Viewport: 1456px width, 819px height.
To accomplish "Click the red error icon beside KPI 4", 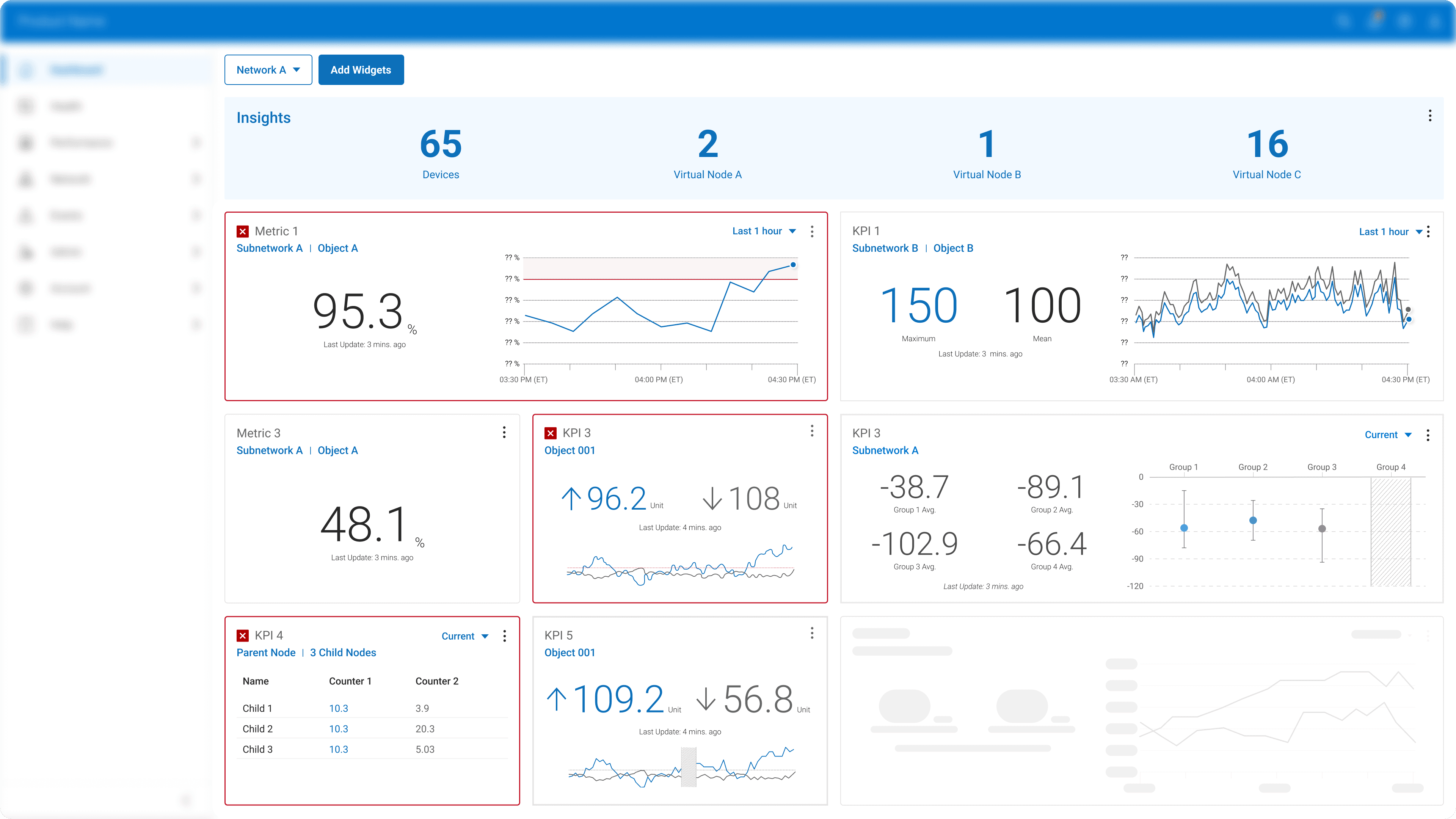I will pos(243,636).
